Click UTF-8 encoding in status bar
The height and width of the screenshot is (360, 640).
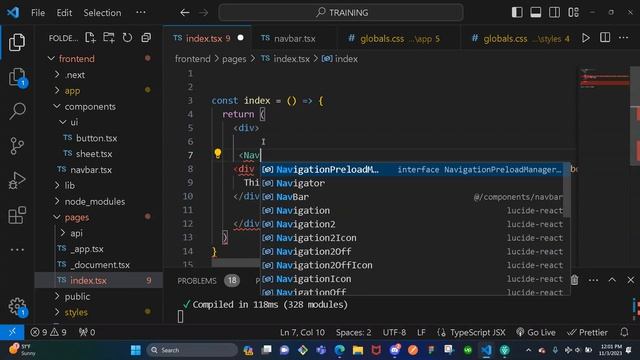(x=394, y=332)
